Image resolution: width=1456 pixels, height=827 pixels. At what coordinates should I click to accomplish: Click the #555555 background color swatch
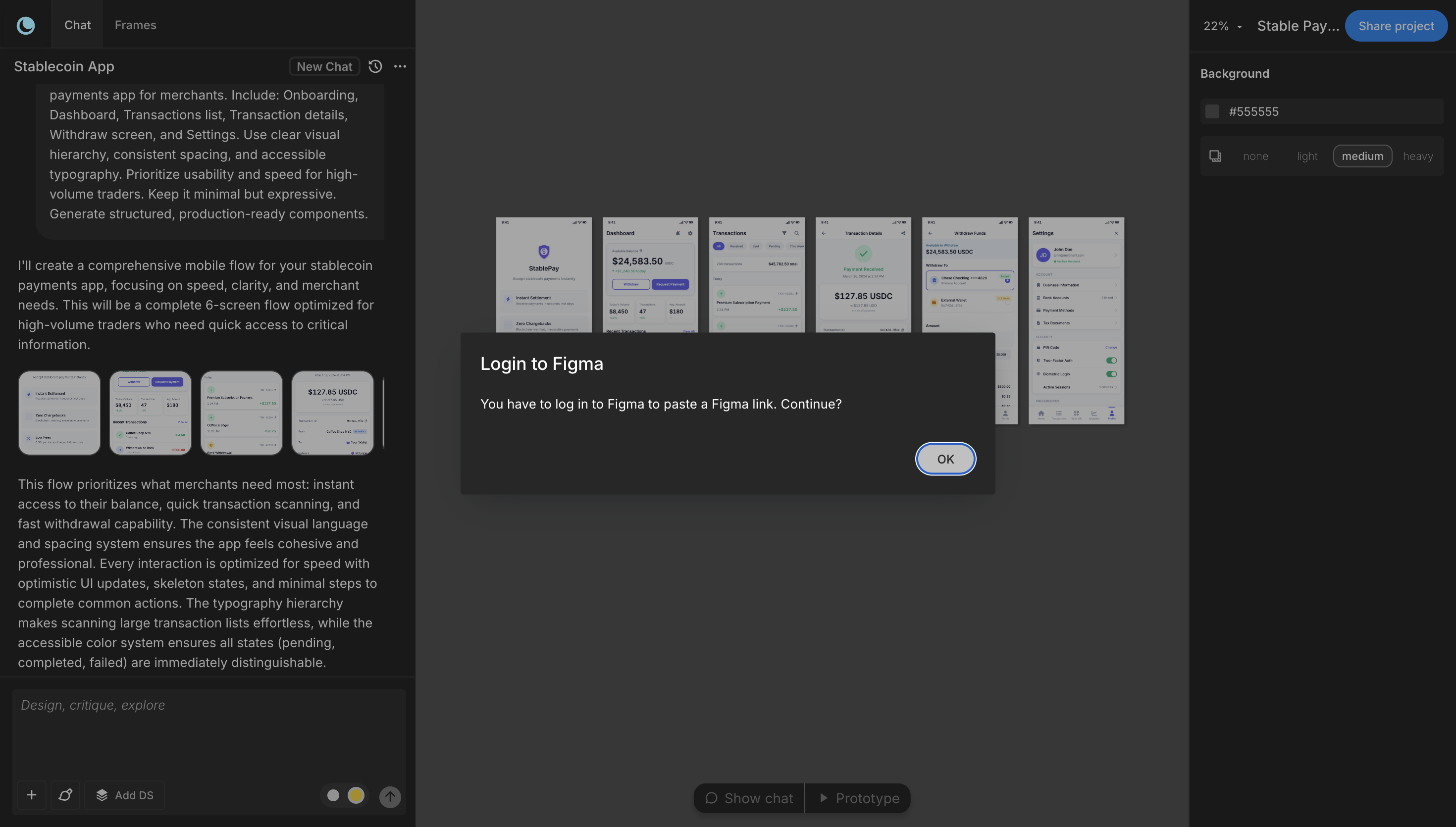(1212, 111)
